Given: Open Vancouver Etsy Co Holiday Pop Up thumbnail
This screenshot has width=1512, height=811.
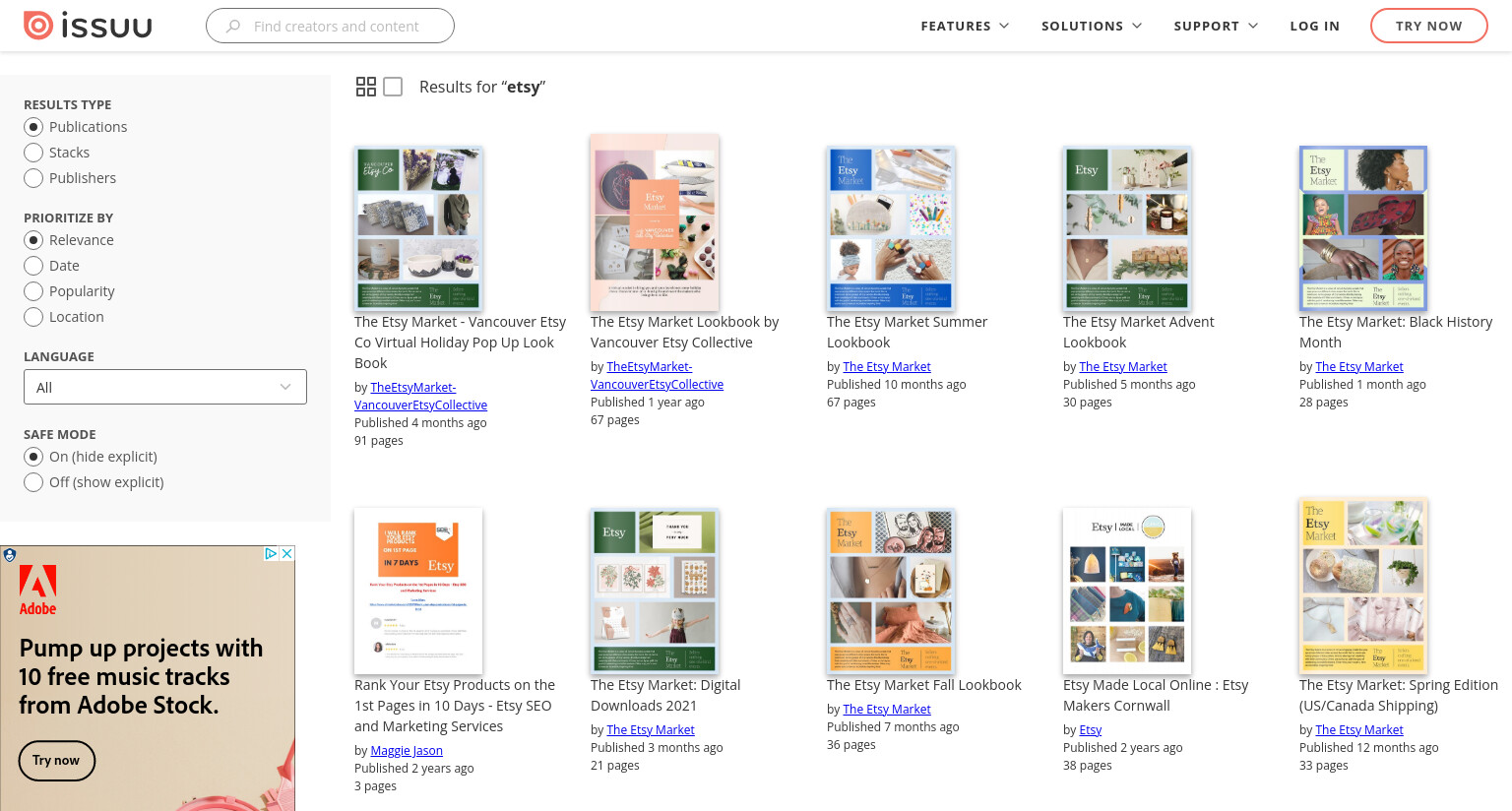Looking at the screenshot, I should (x=418, y=228).
